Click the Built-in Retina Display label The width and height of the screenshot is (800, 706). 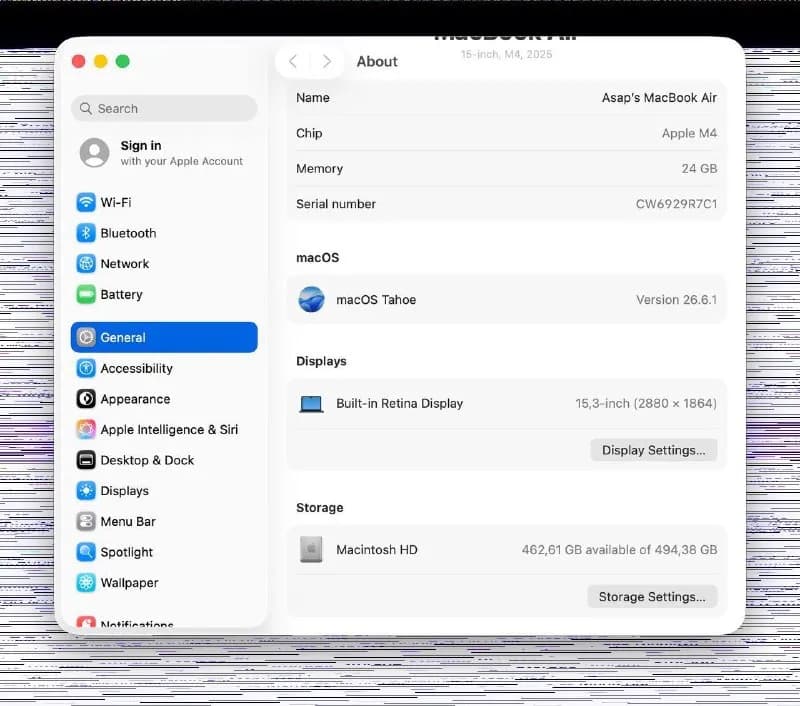click(399, 404)
